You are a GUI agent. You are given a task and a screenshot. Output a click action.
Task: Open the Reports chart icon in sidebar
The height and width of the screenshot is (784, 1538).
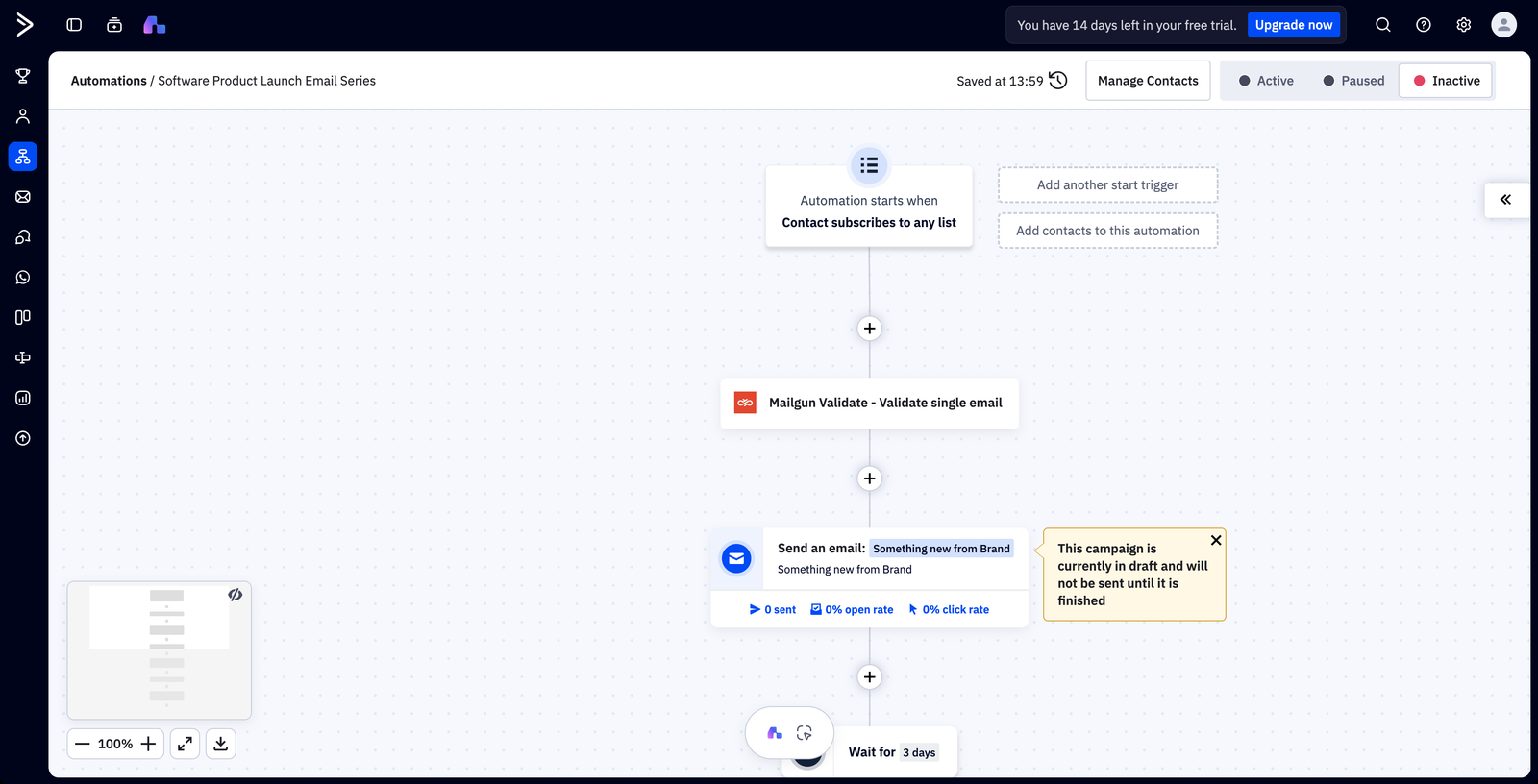[23, 398]
